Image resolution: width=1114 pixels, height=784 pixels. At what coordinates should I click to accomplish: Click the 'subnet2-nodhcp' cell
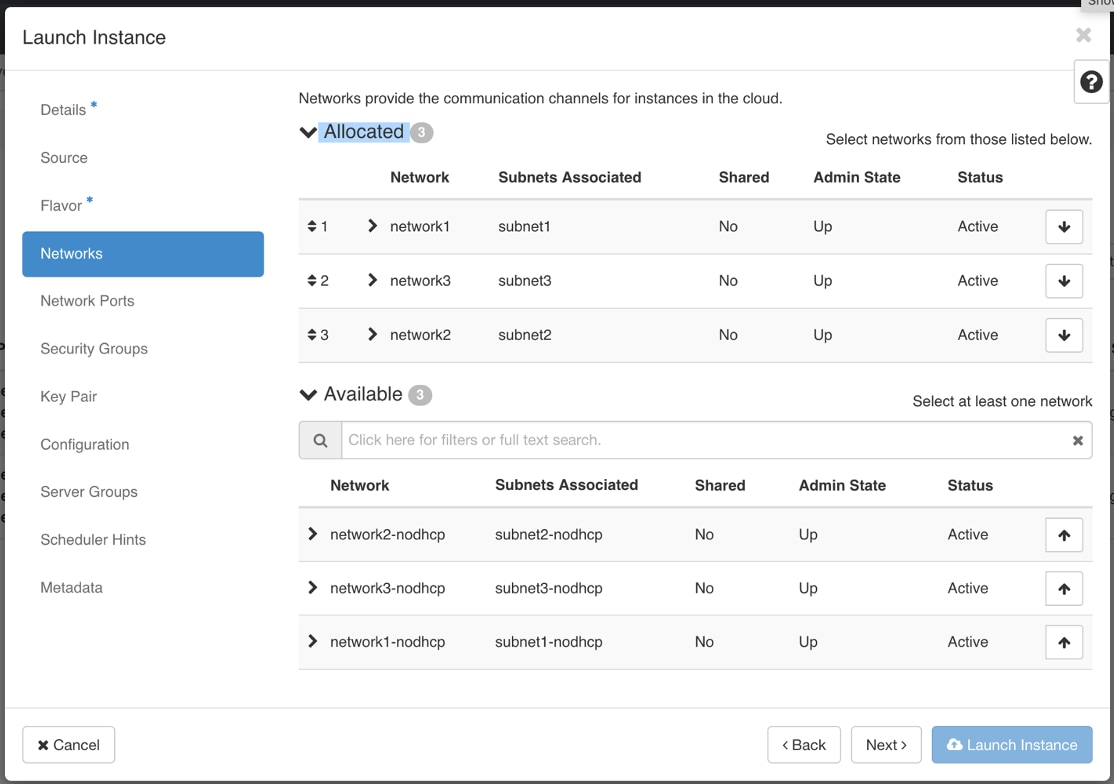click(548, 534)
